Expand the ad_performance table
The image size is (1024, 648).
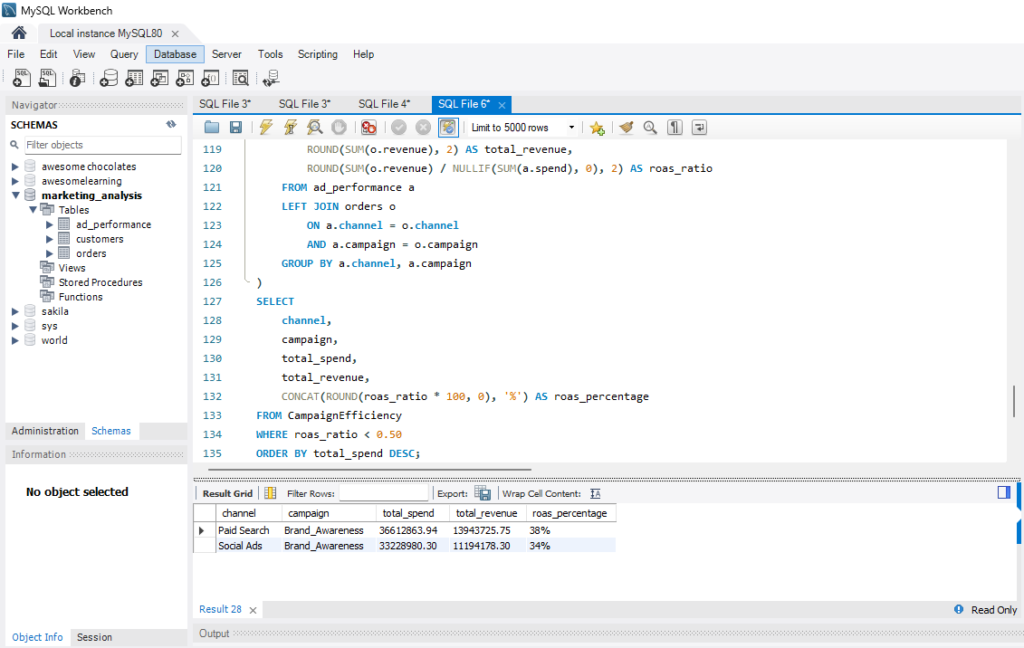coord(49,224)
